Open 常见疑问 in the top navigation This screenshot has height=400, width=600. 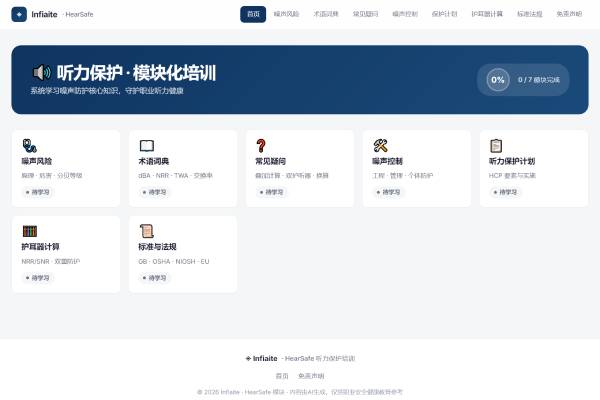pyautogui.click(x=365, y=15)
